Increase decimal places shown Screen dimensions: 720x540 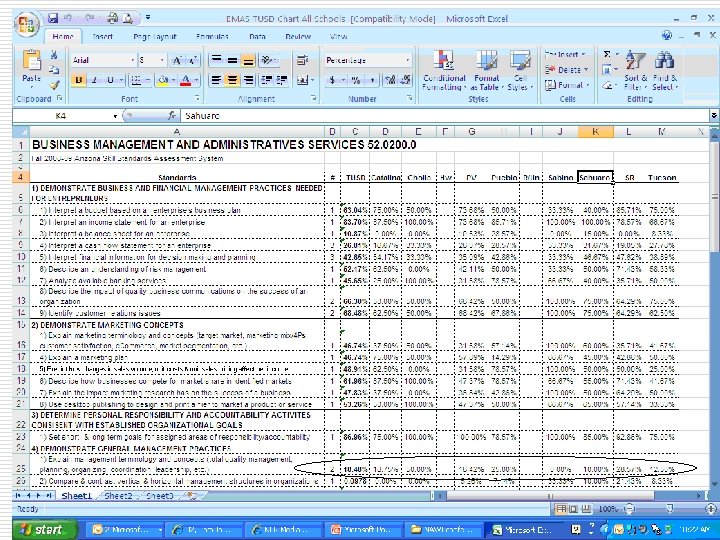(x=390, y=80)
